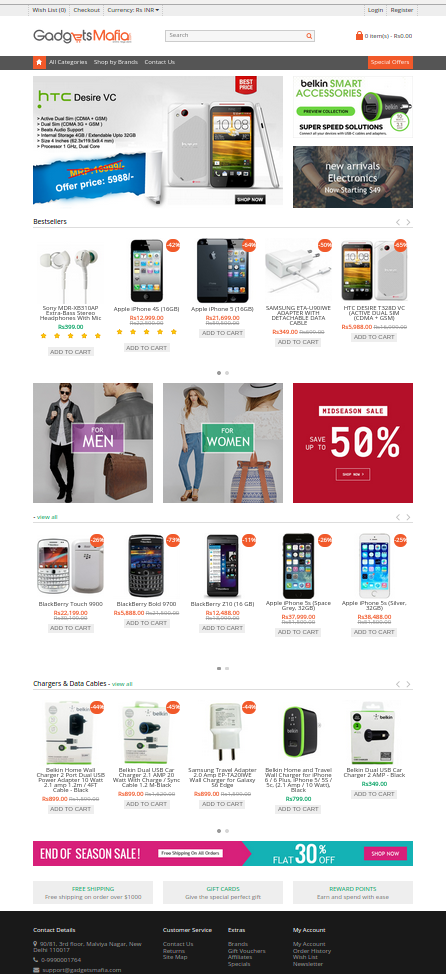Click SHOP NOW on HTC Desire banner
The image size is (446, 974).
[250, 199]
